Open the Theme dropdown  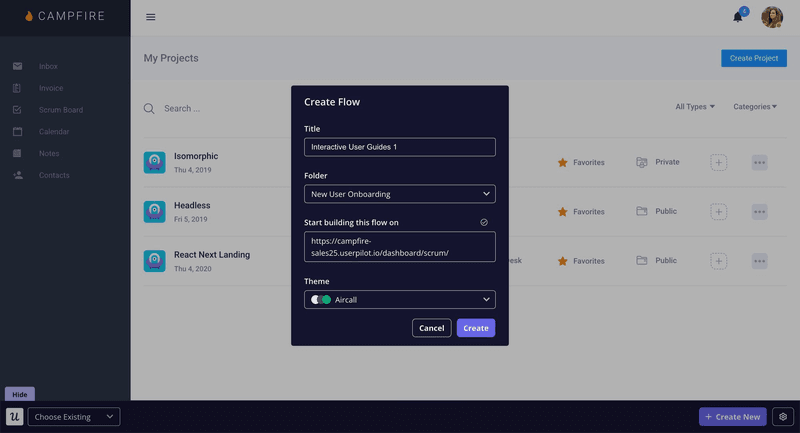[399, 300]
